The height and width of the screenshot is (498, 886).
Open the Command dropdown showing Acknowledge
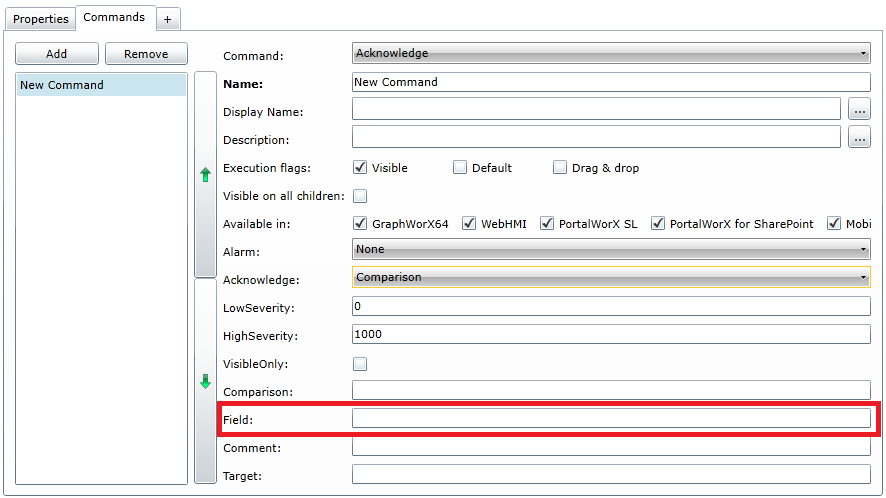point(611,53)
